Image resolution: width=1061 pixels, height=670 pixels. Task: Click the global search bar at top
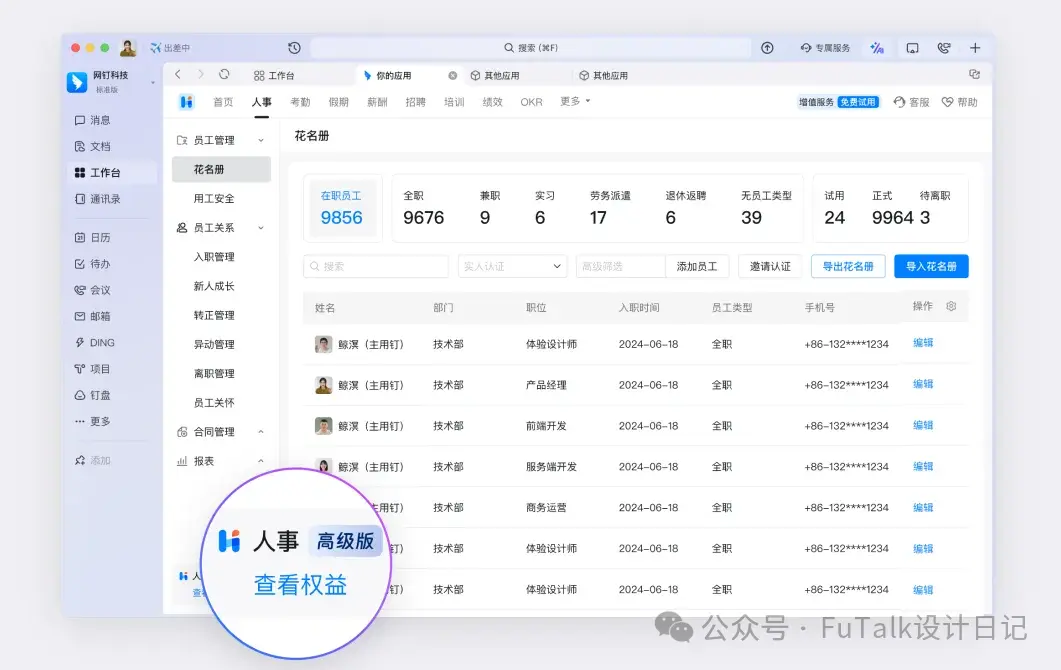tap(530, 48)
